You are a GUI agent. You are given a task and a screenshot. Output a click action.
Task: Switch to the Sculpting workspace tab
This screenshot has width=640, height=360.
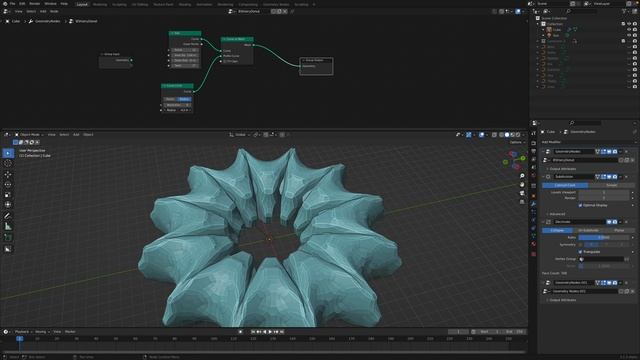click(x=119, y=4)
